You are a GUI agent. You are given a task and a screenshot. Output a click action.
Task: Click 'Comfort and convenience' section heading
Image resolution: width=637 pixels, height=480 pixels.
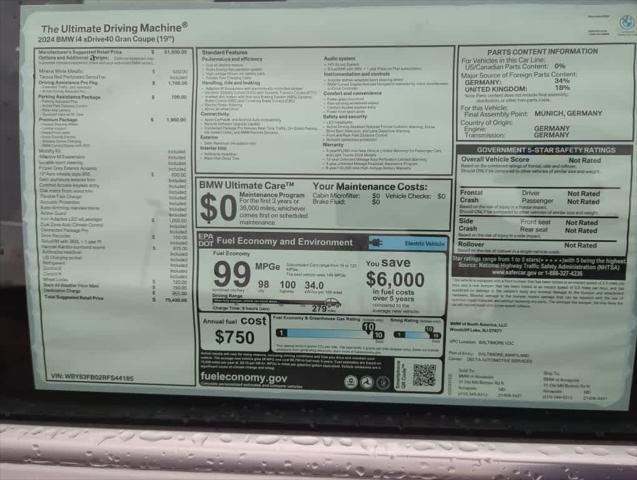pos(353,93)
